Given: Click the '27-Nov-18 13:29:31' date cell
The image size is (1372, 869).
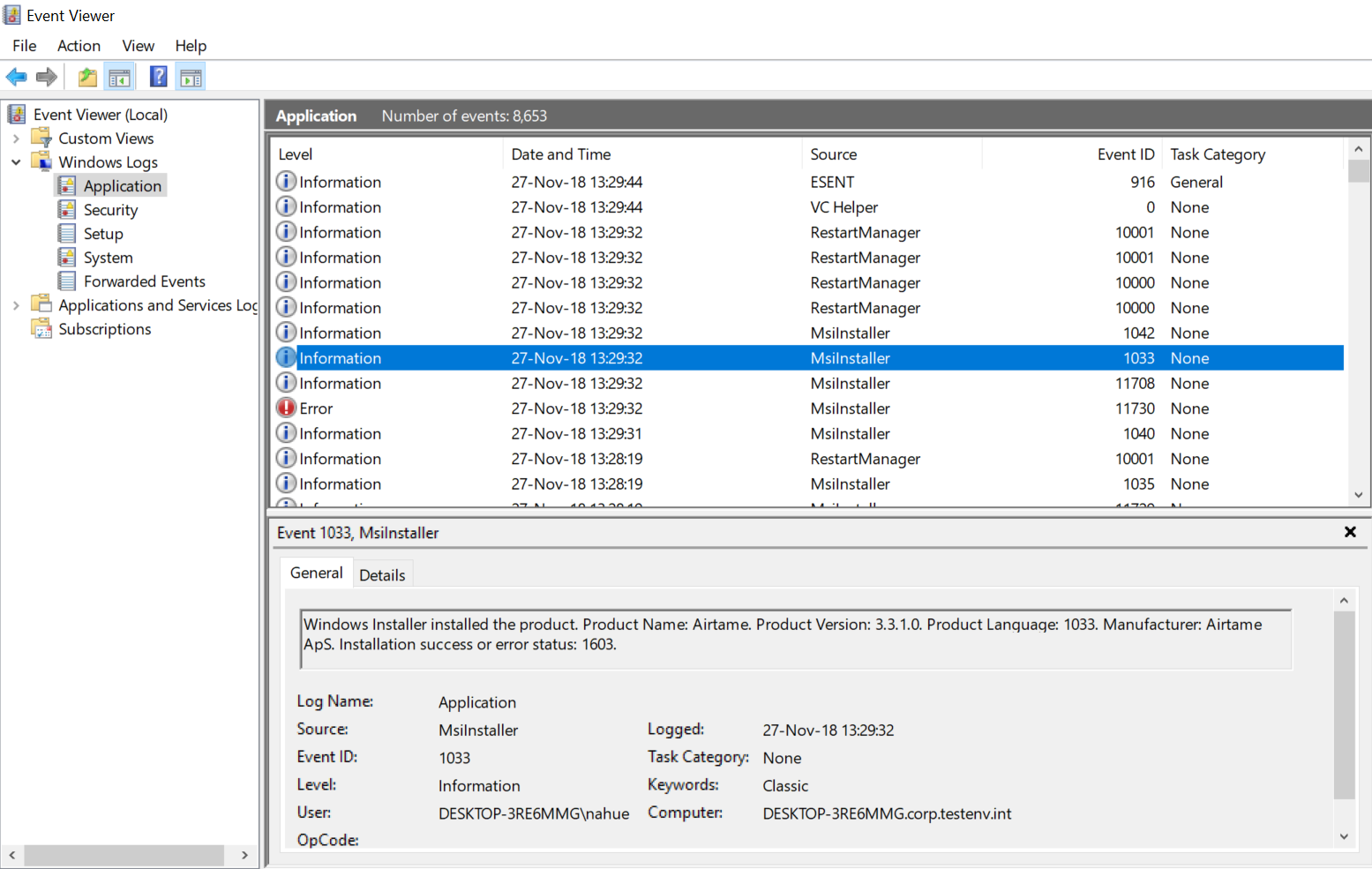Looking at the screenshot, I should (577, 434).
